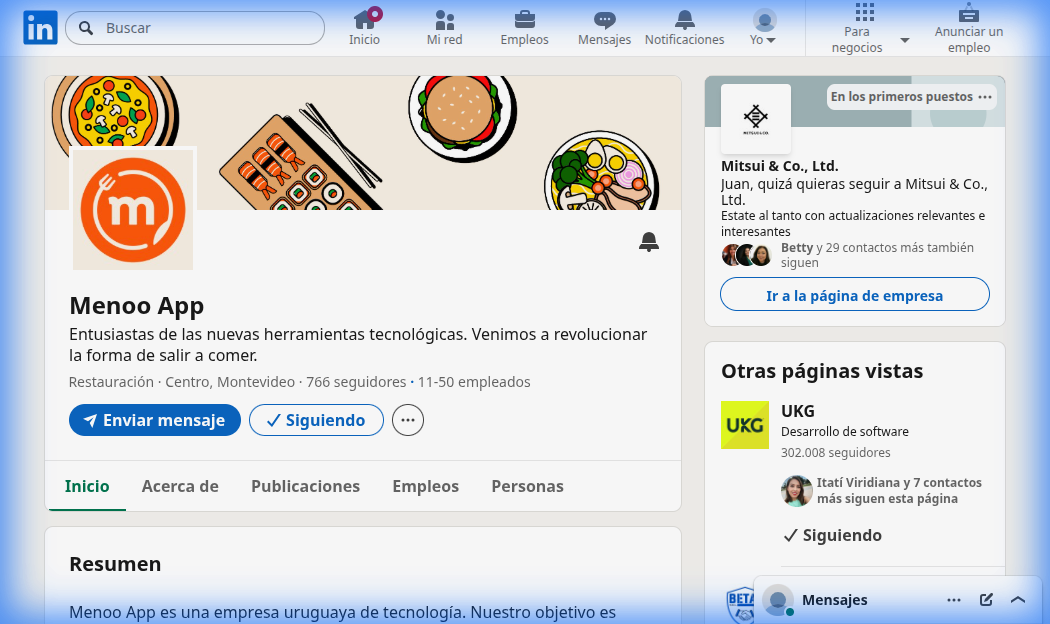Click the search magnifier icon
Image resolution: width=1050 pixels, height=624 pixels.
click(86, 28)
